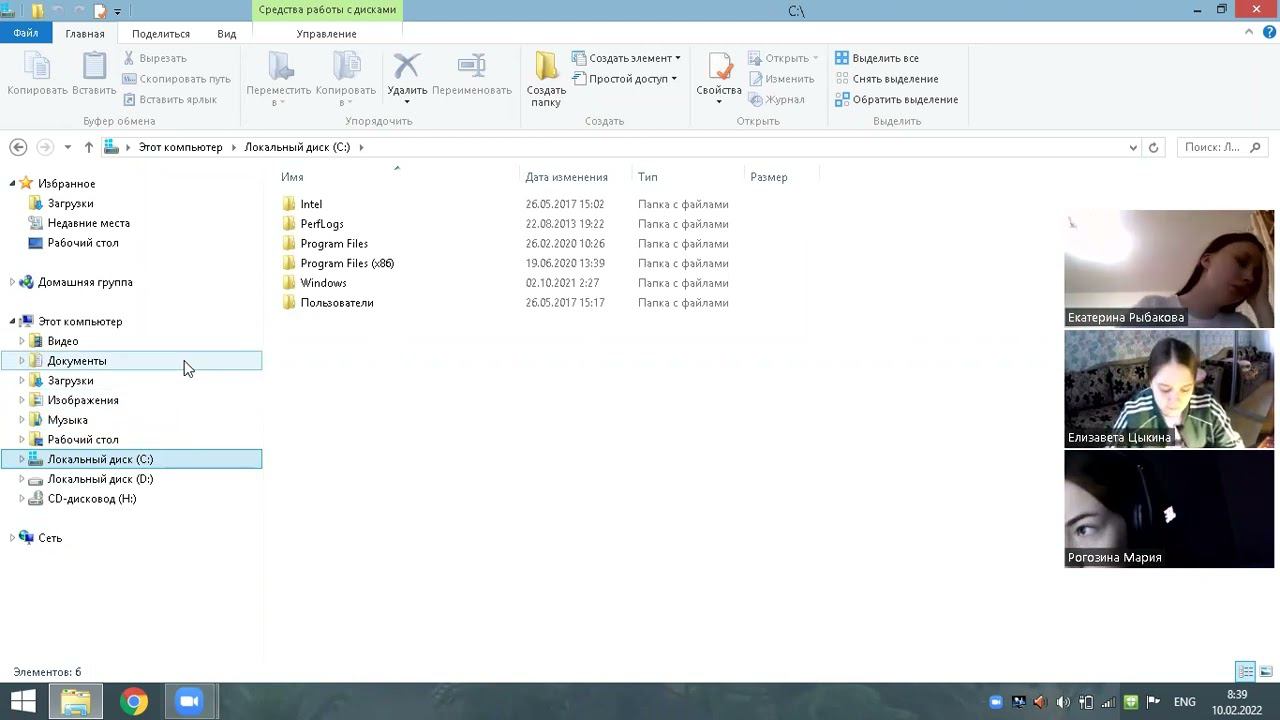Viewport: 1280px width, 720px height.
Task: Click the Up one level arrow
Action: [x=88, y=147]
